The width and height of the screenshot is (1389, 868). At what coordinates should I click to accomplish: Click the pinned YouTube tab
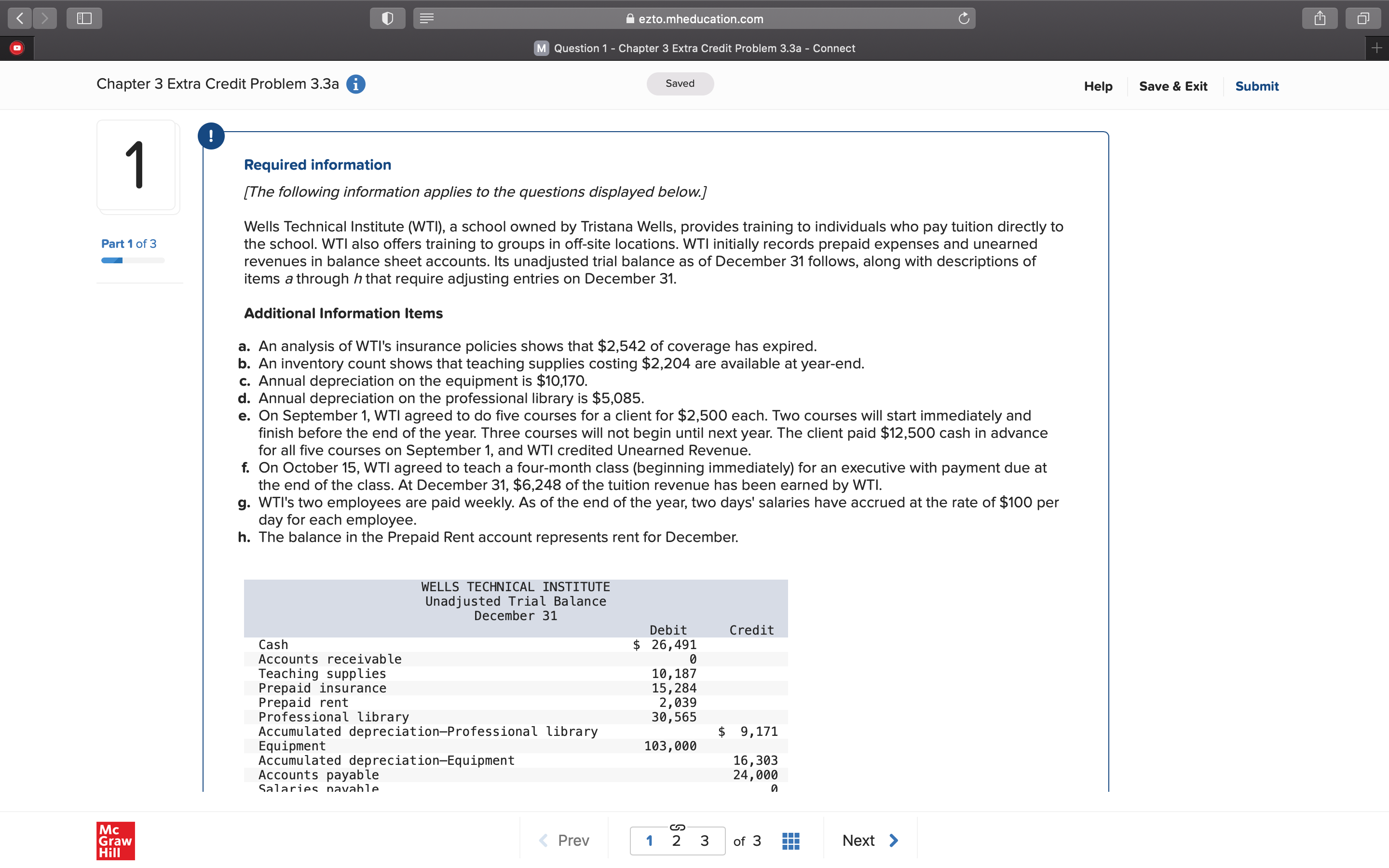click(x=17, y=48)
